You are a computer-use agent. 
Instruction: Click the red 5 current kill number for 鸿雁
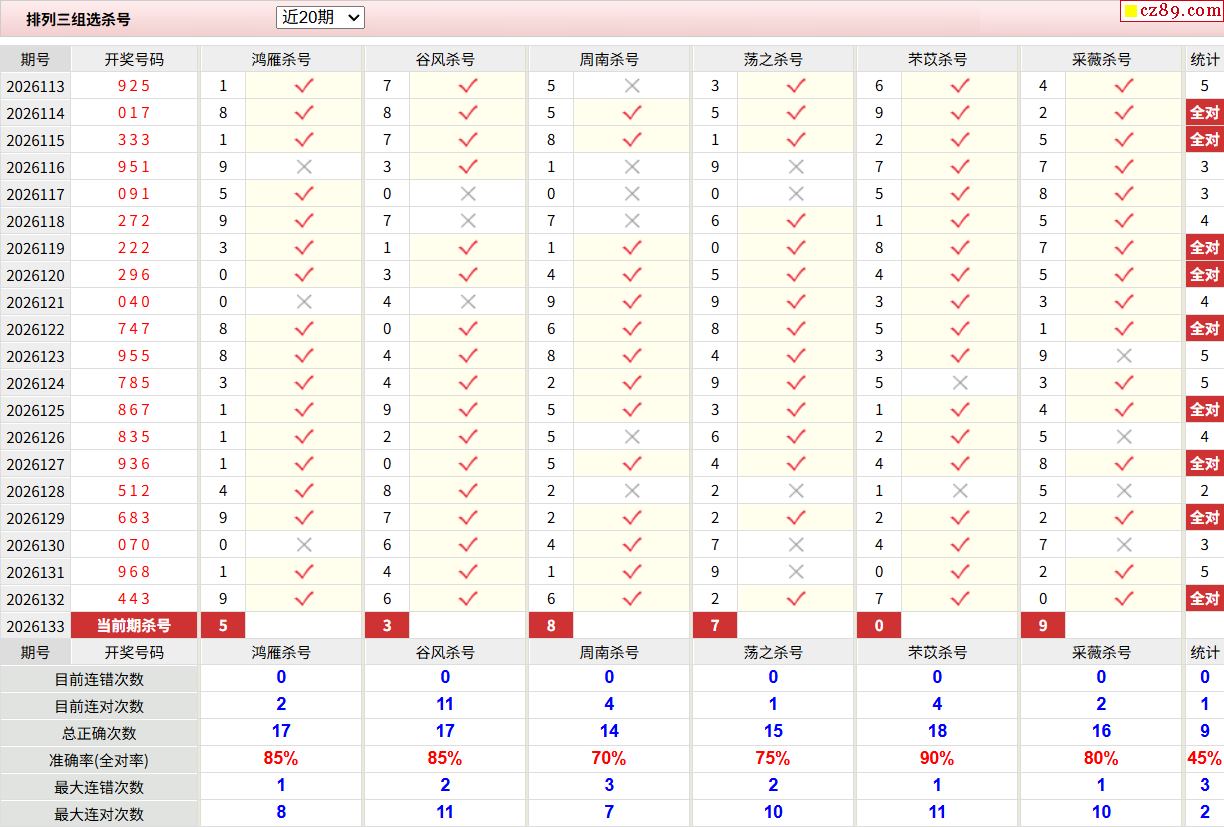coord(223,626)
